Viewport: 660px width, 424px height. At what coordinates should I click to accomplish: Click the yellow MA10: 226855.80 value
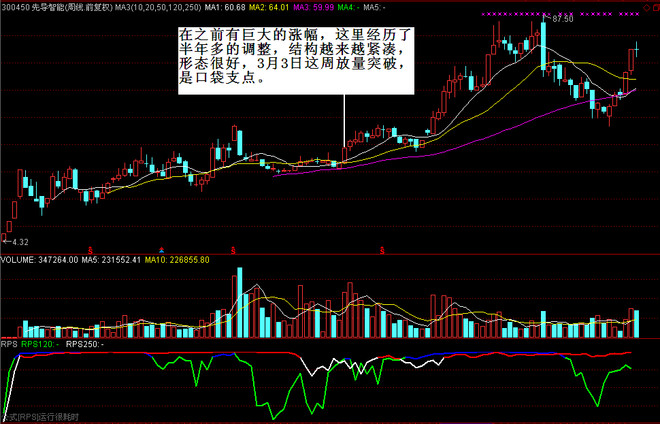coord(177,260)
